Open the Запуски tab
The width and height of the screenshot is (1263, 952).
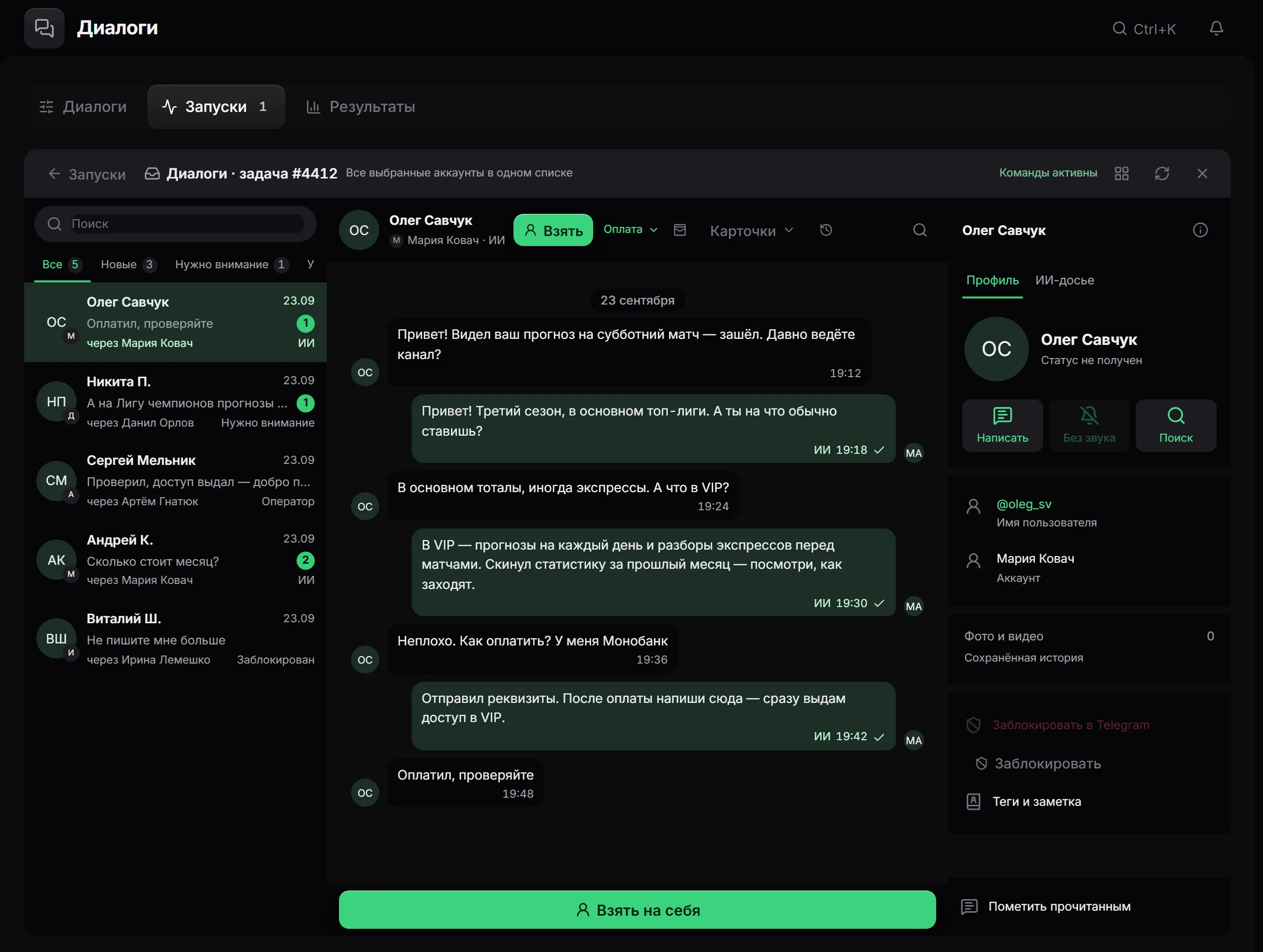216,107
